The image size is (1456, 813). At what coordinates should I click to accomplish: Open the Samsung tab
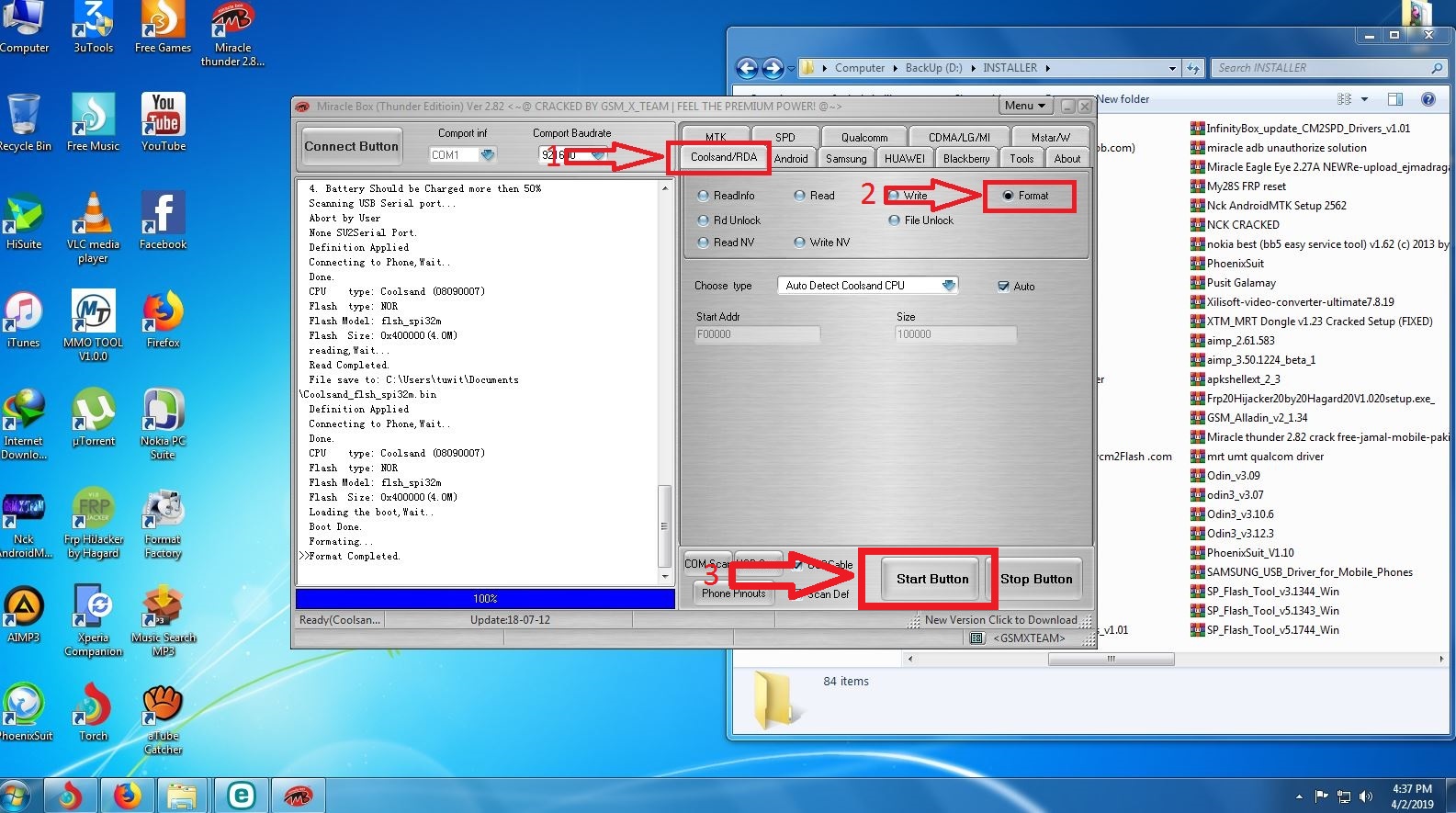click(846, 159)
